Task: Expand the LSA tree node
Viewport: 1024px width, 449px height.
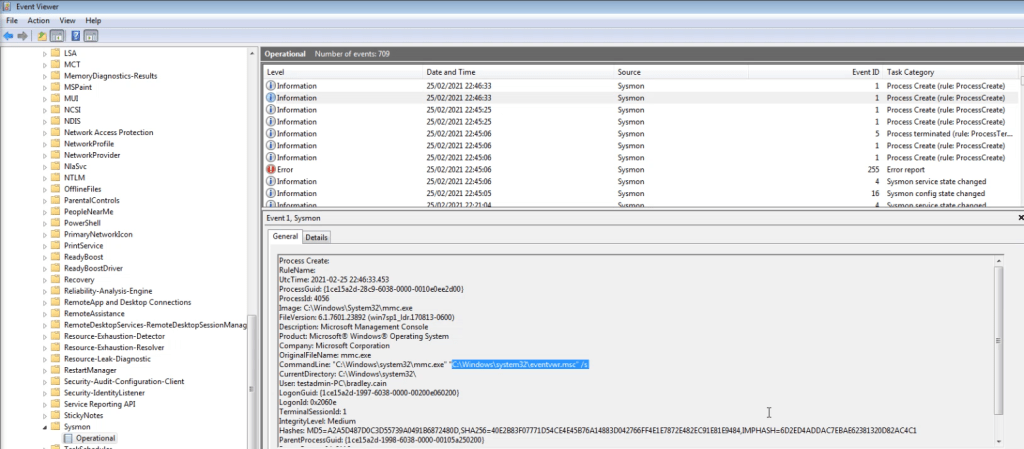Action: [x=44, y=52]
